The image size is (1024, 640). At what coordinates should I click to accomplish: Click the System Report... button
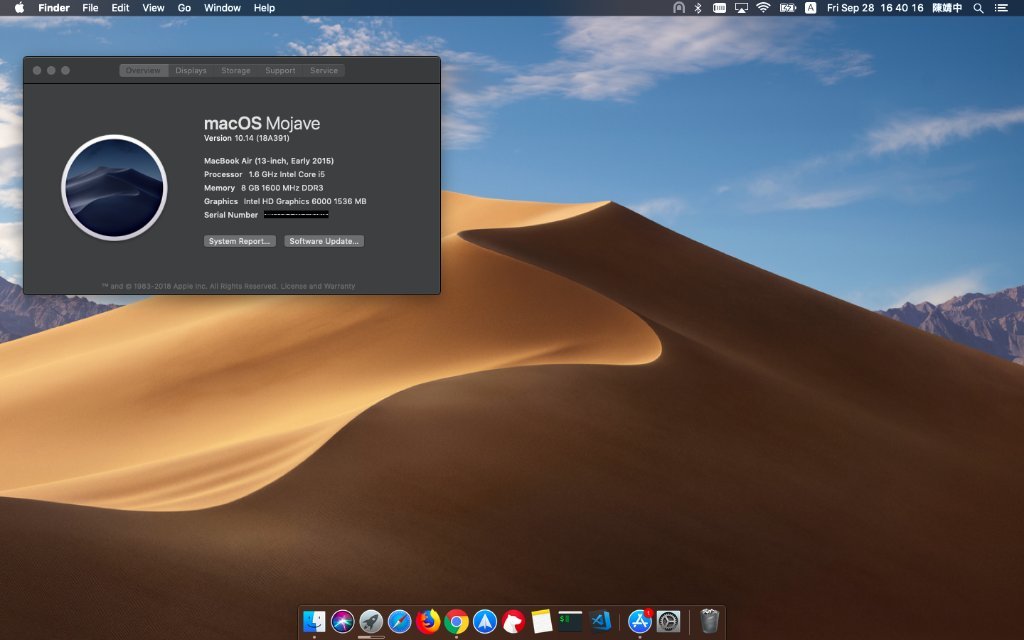(240, 241)
